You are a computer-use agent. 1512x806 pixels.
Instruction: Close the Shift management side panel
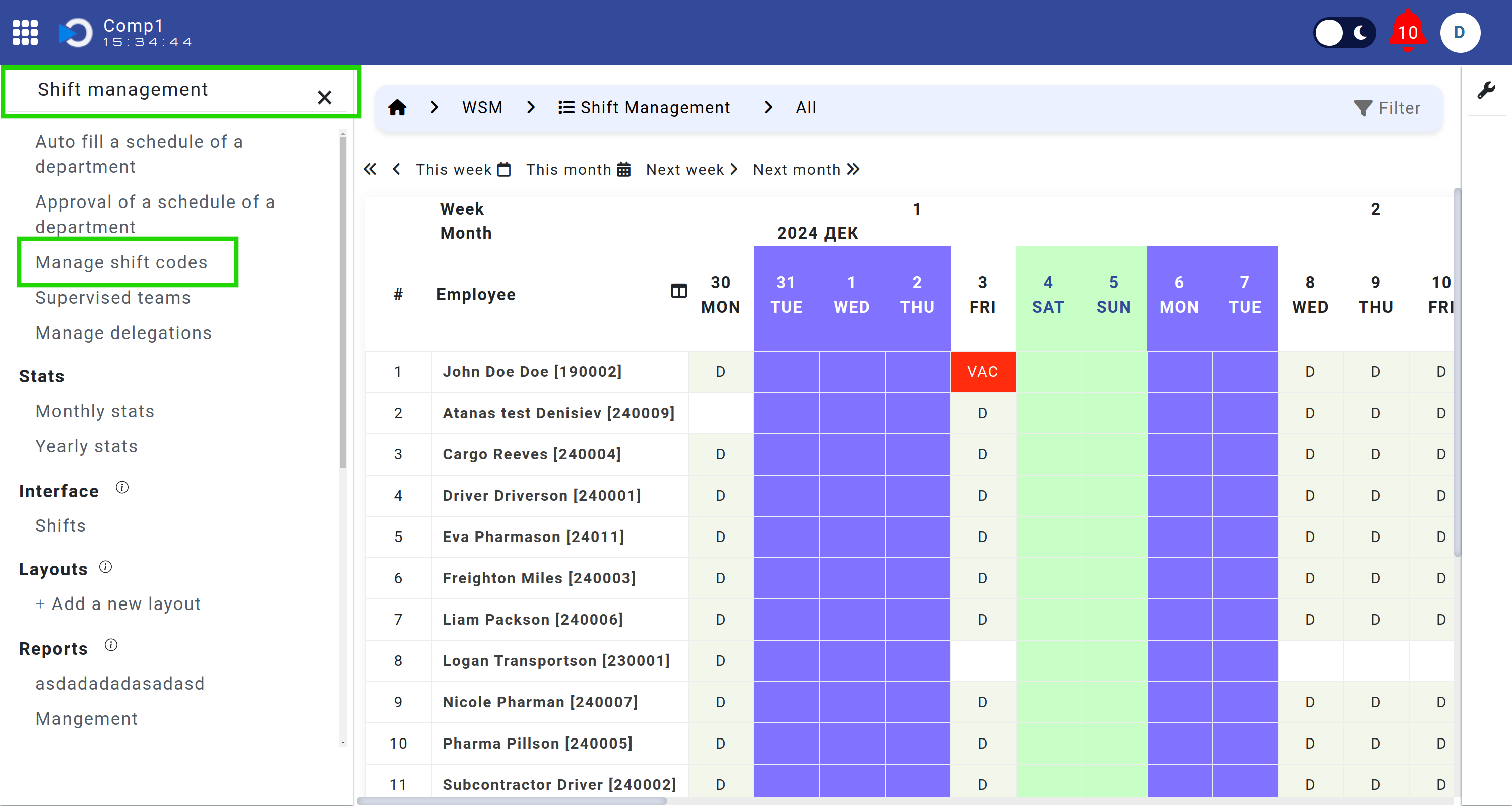click(324, 97)
